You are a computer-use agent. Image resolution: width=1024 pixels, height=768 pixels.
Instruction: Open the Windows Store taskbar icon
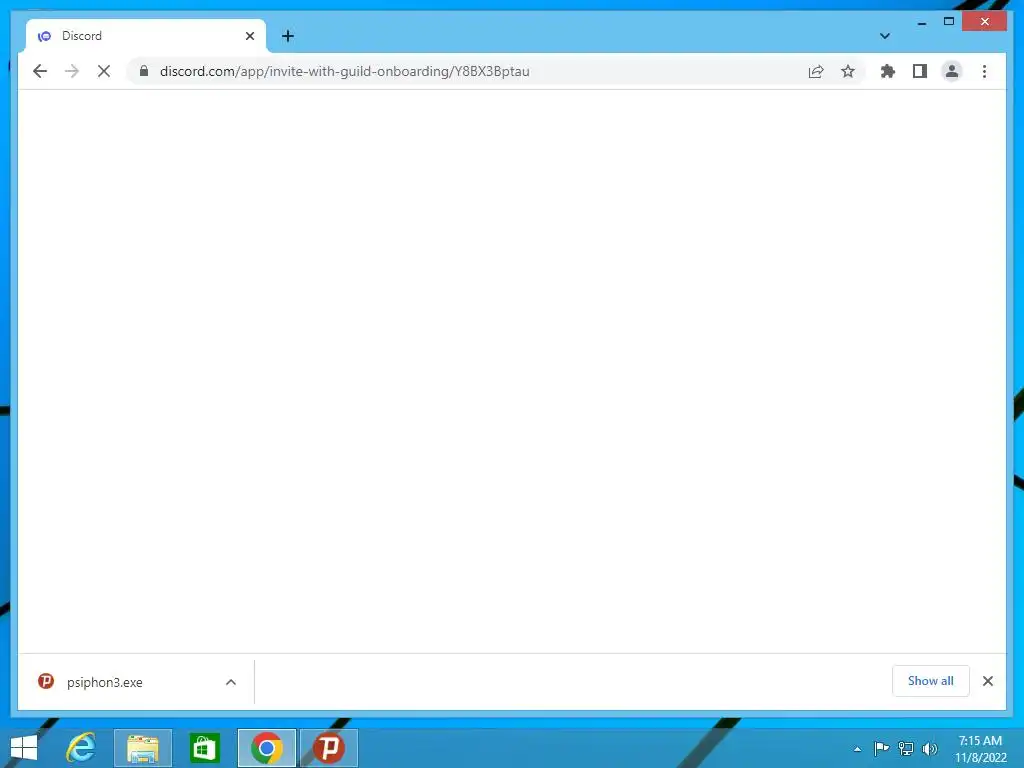point(204,748)
